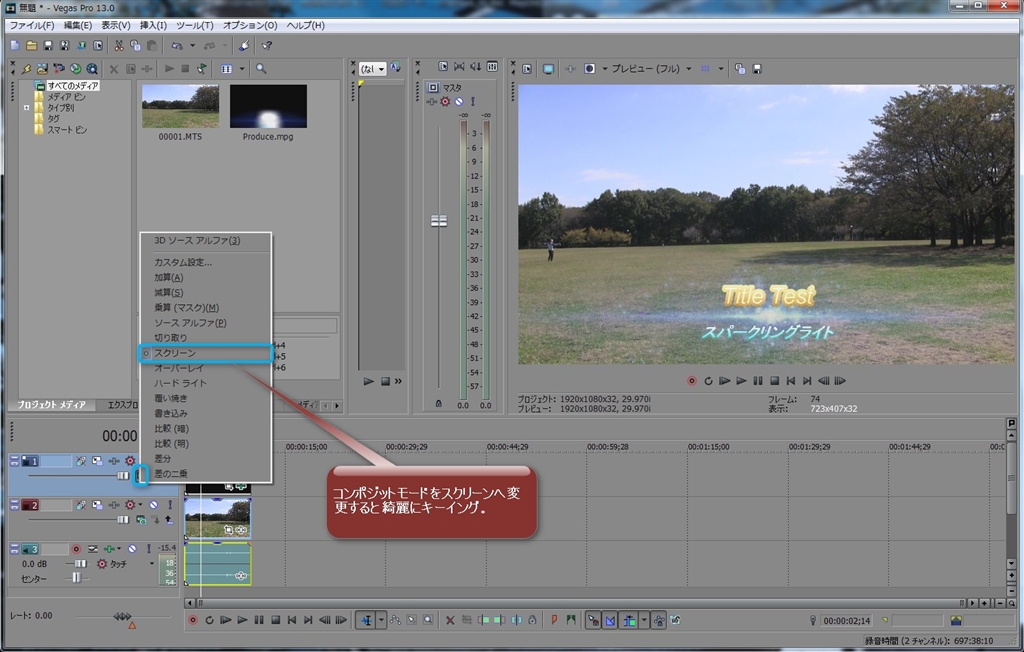Open the media Views dropdown arrow
1024x652 pixels.
pyautogui.click(x=242, y=69)
